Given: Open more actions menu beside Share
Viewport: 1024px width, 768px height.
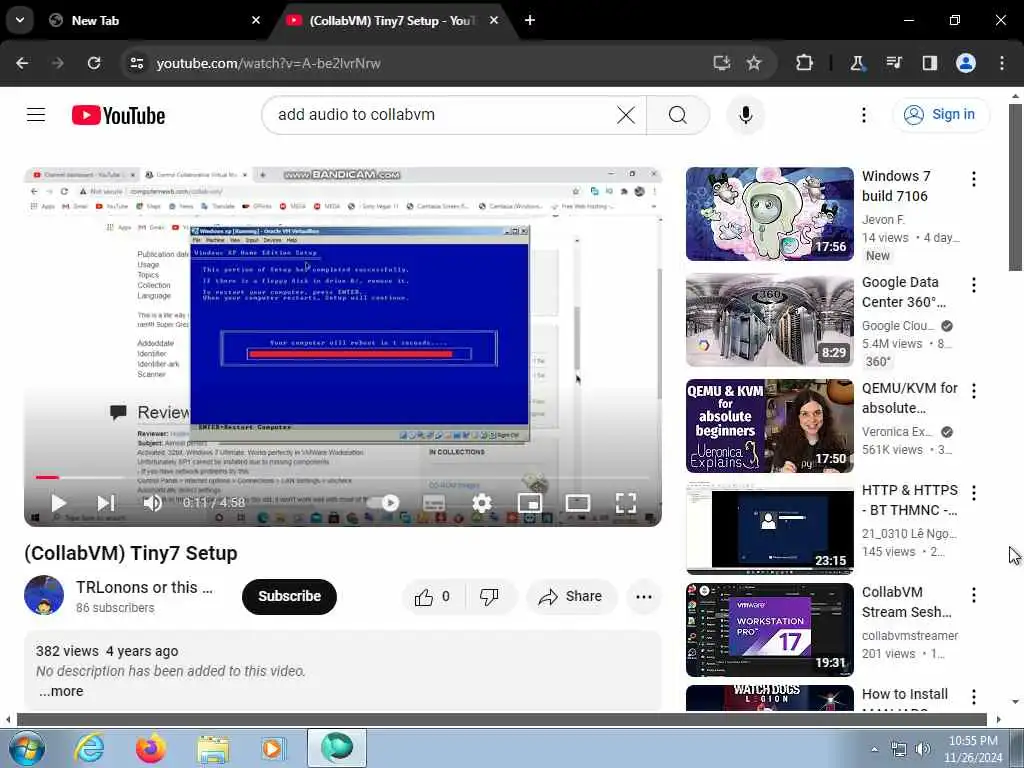Looking at the screenshot, I should (x=644, y=596).
